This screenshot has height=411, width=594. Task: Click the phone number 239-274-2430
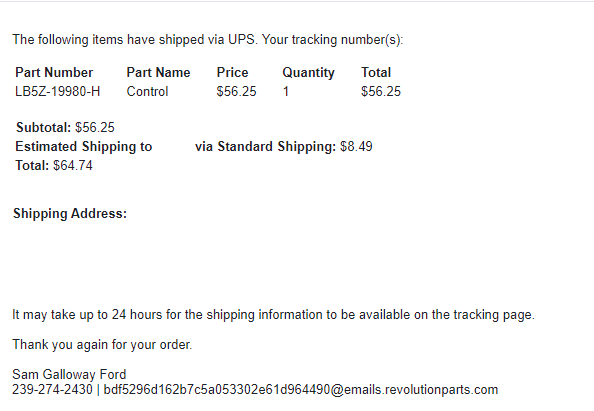[52, 389]
